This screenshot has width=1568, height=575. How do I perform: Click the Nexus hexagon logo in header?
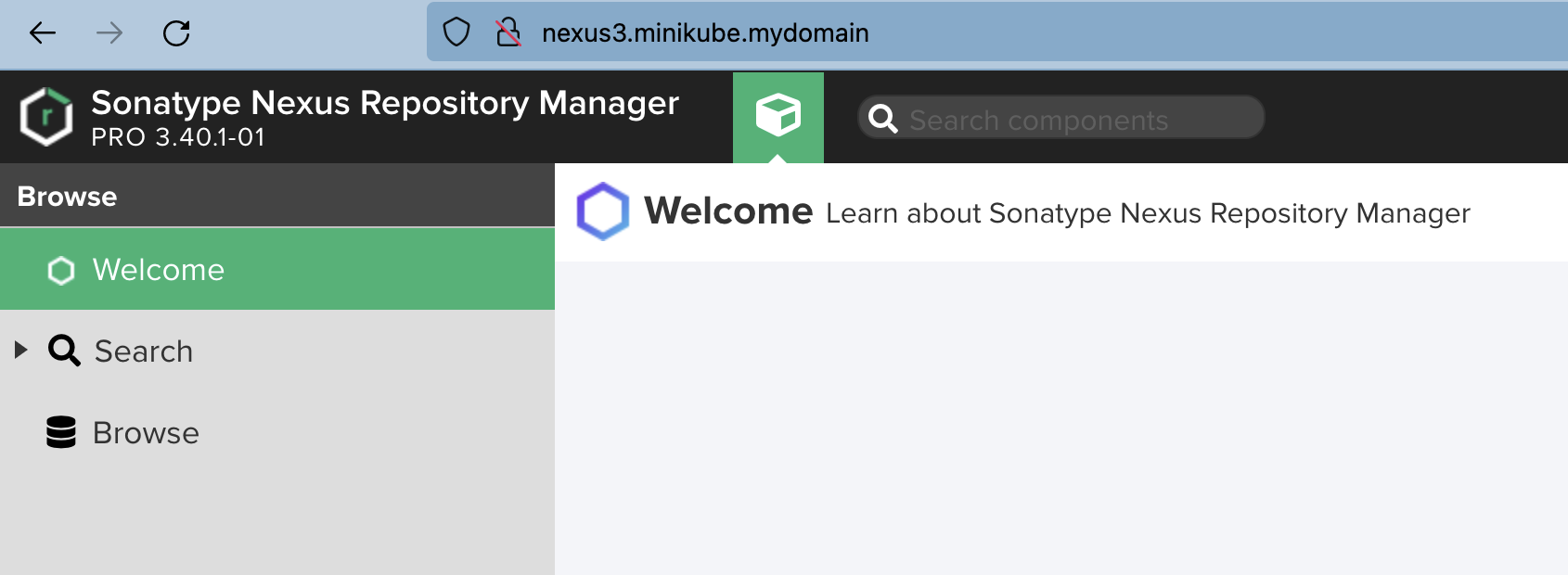point(46,117)
